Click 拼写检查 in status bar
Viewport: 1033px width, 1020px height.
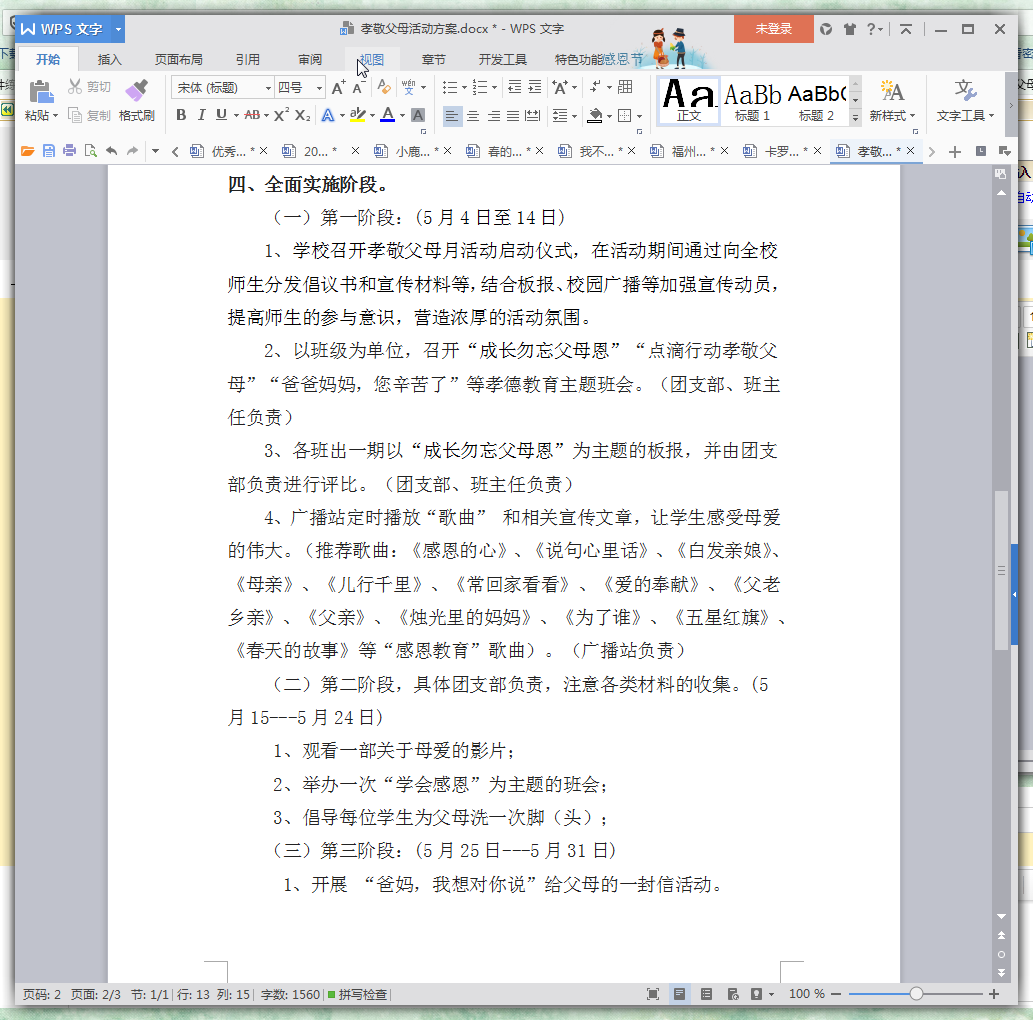coord(358,994)
